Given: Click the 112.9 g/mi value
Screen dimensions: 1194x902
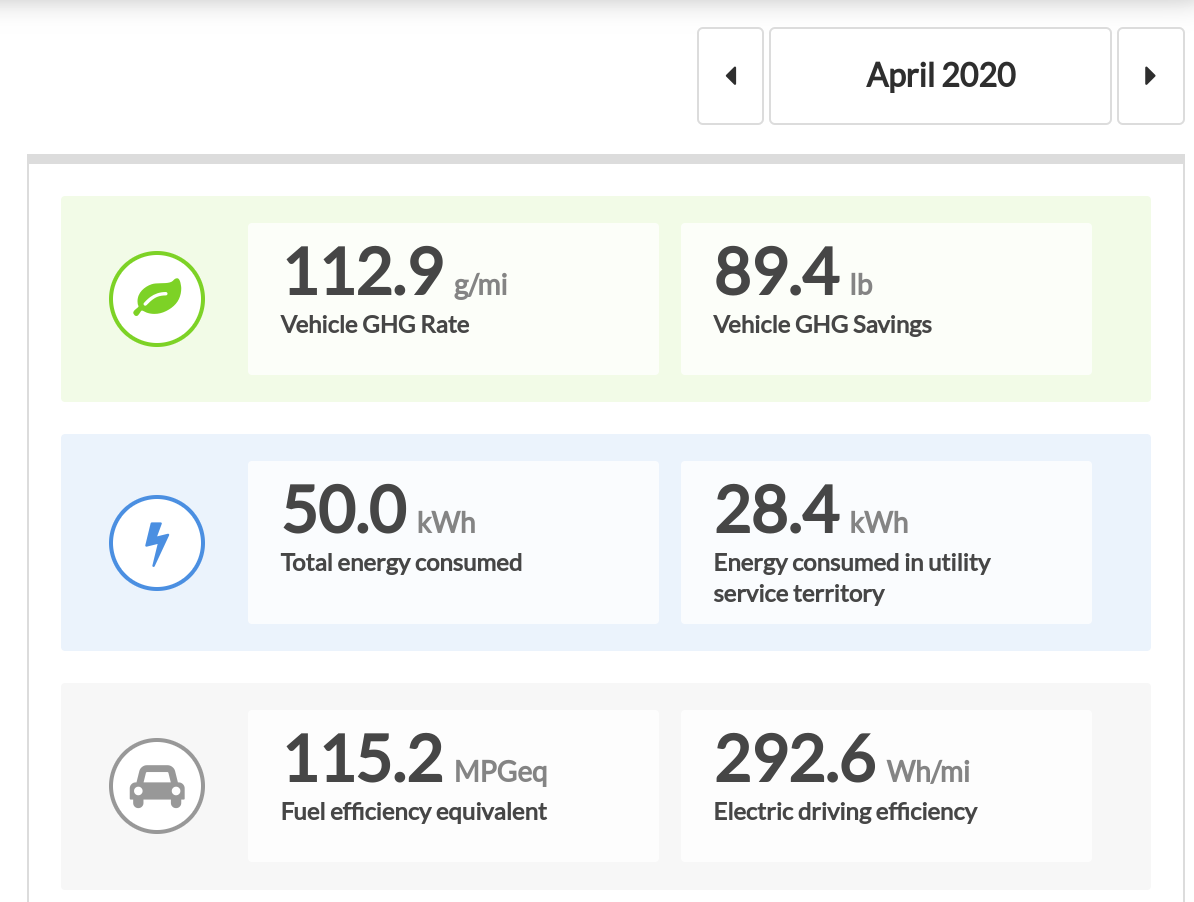Looking at the screenshot, I should pyautogui.click(x=363, y=273).
